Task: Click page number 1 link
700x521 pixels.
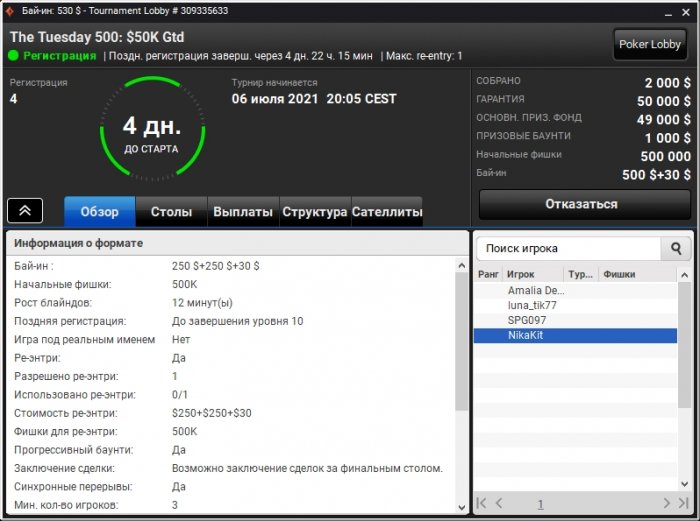Action: pyautogui.click(x=540, y=504)
